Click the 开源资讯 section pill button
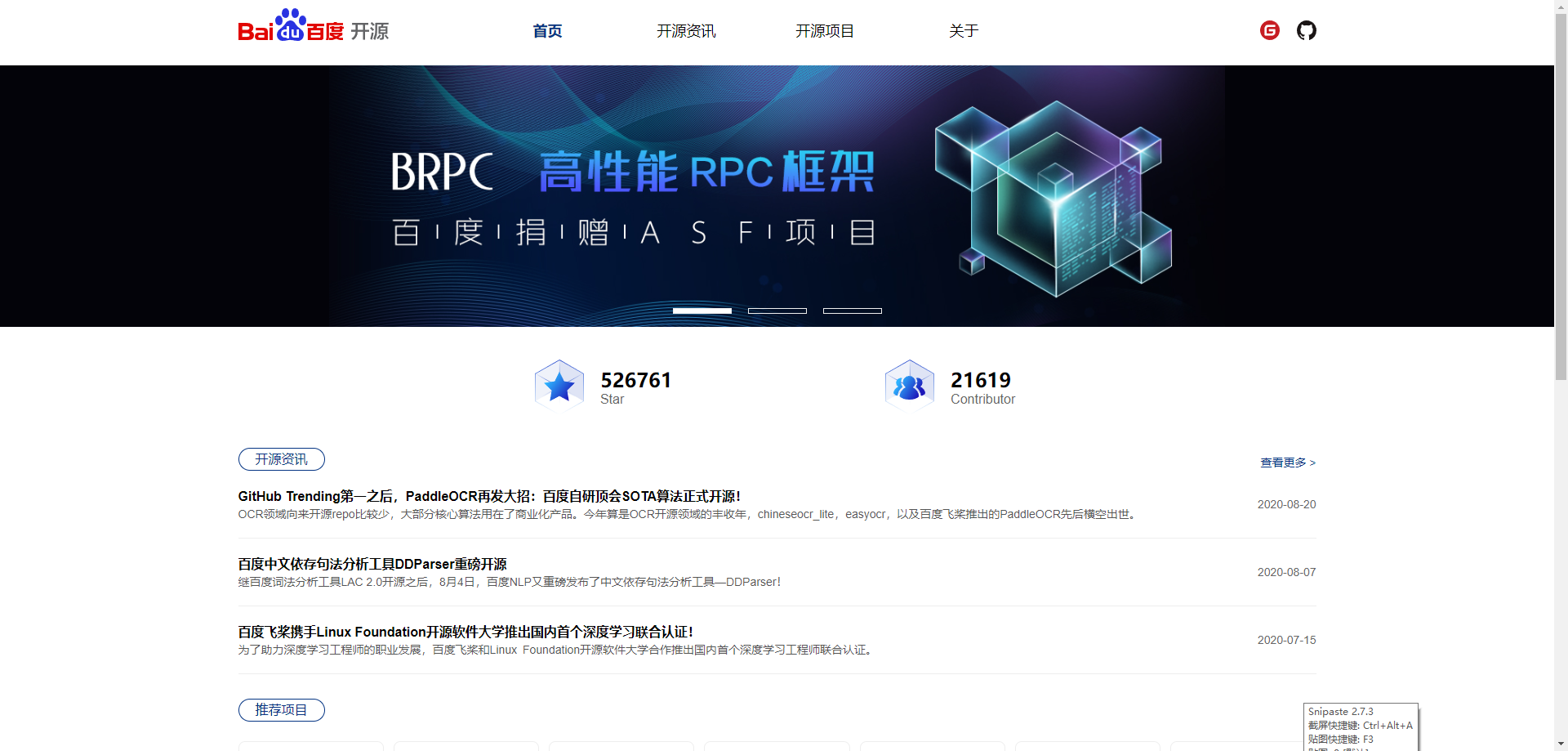 pyautogui.click(x=282, y=459)
